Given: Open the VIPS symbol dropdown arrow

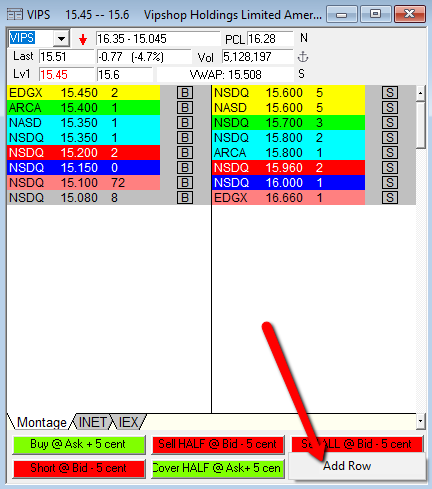Looking at the screenshot, I should (61, 39).
